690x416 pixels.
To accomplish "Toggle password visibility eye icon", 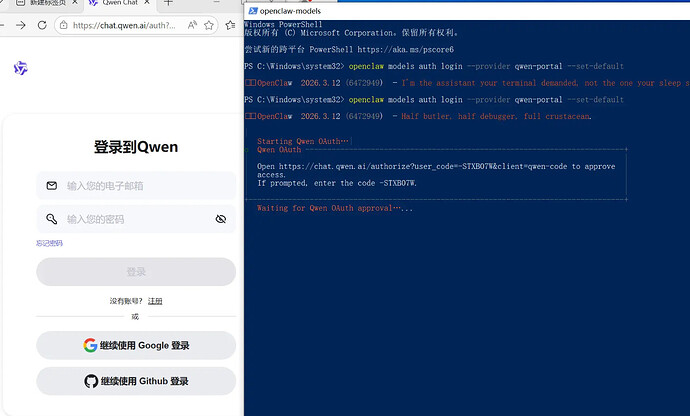I will click(221, 219).
